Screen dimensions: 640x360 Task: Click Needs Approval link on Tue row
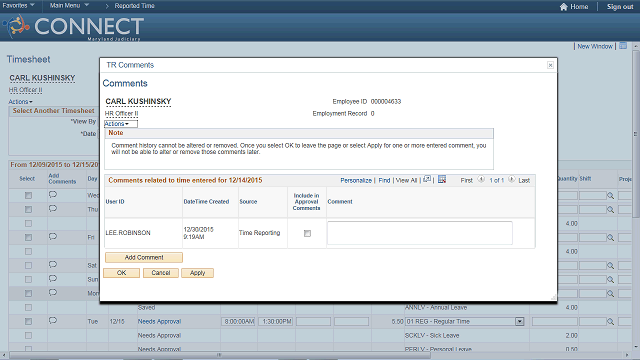click(159, 322)
